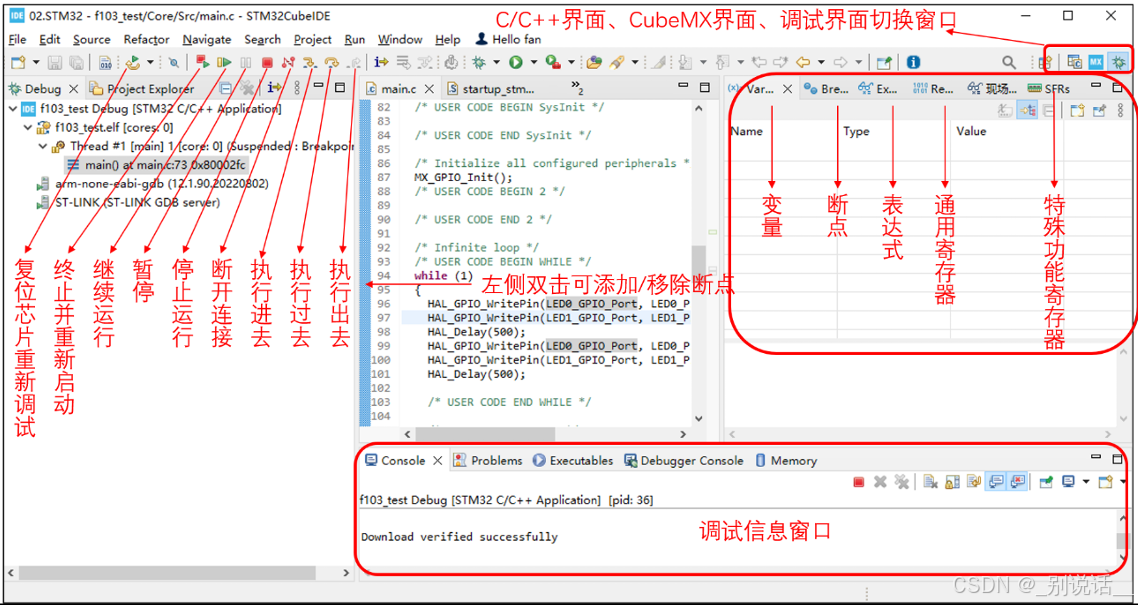The image size is (1138, 605).
Task: Toggle show console on standard output change
Action: point(995,482)
